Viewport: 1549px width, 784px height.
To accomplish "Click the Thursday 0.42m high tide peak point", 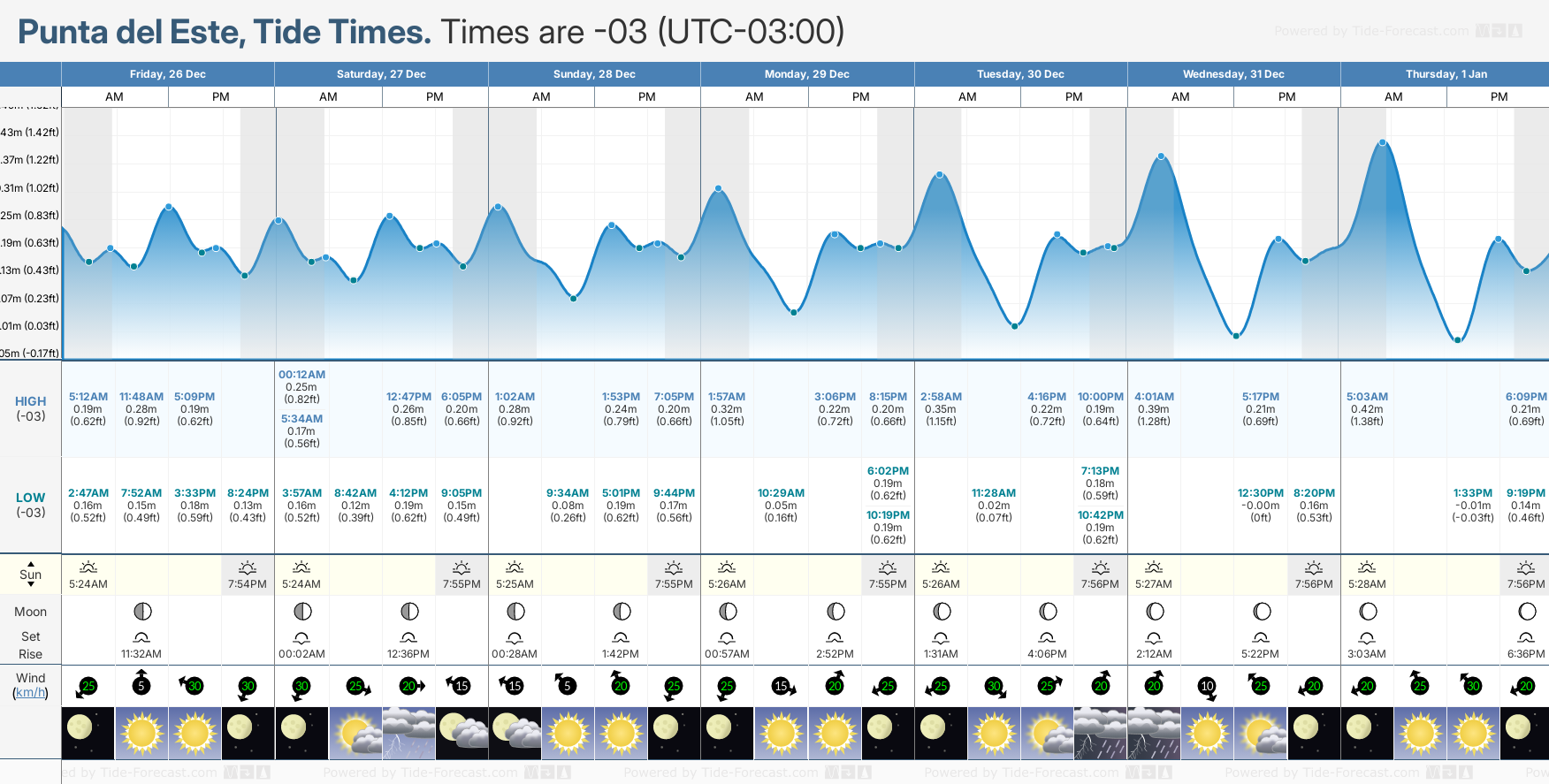I will tap(1383, 142).
